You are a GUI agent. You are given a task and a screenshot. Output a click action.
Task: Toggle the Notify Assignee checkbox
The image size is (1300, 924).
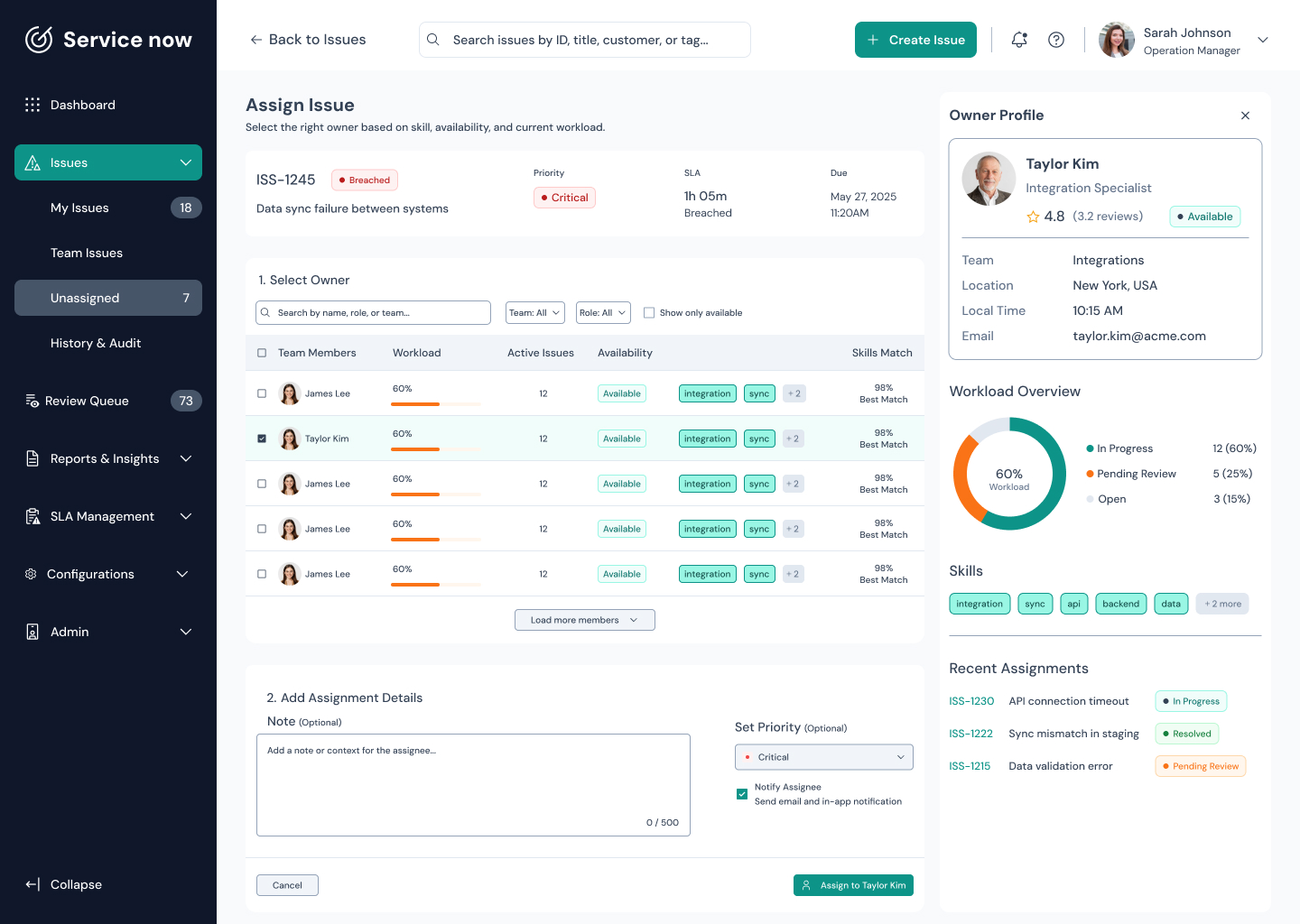pyautogui.click(x=742, y=794)
